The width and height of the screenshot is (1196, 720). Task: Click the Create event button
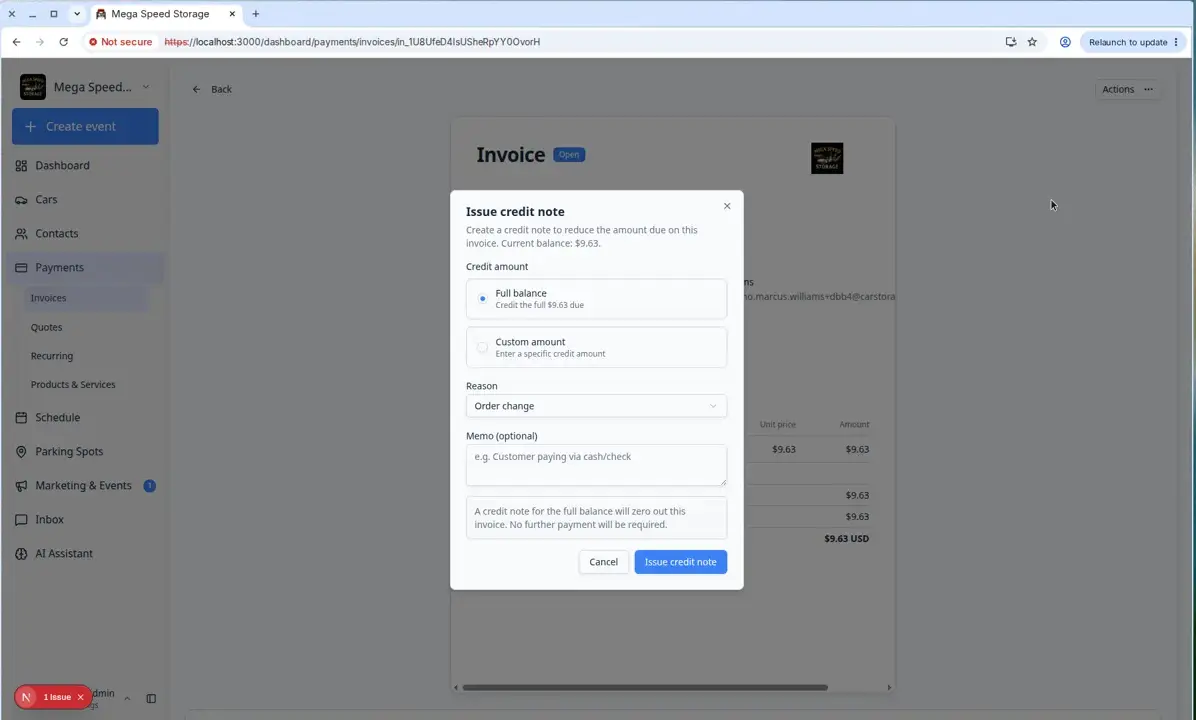(x=85, y=127)
